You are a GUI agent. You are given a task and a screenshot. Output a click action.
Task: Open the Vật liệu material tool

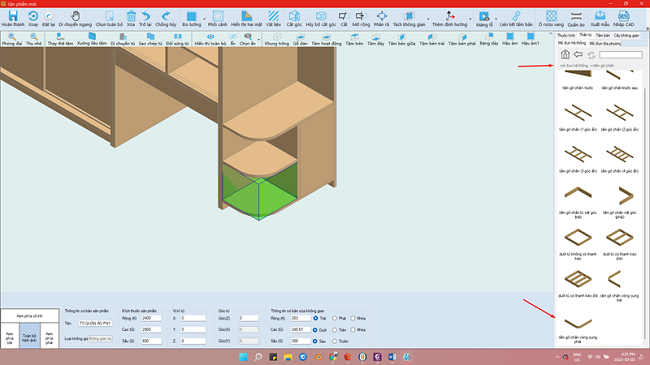pos(273,16)
